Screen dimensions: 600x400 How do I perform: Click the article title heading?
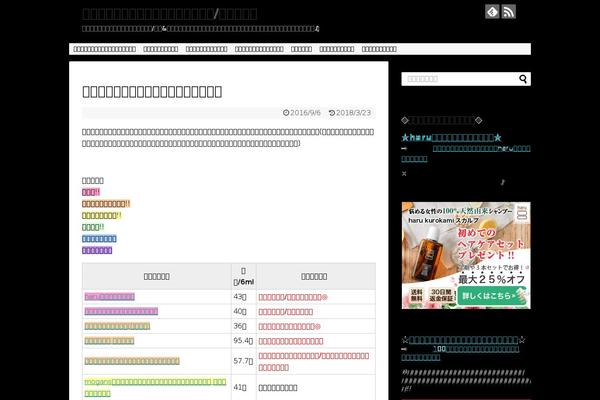click(152, 91)
